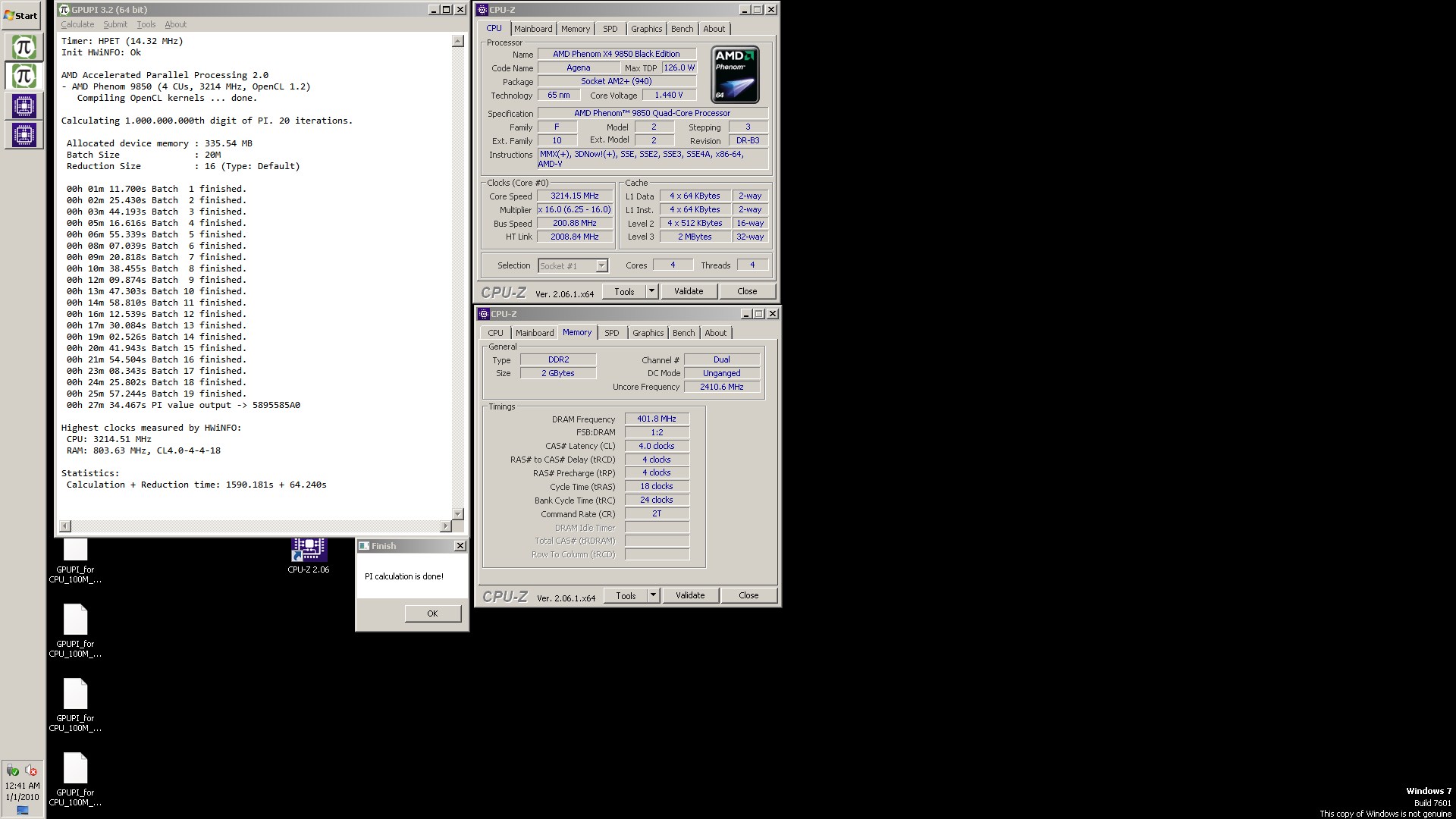Click the HT Link value 2008.84 MHz
The width and height of the screenshot is (1456, 819).
(575, 237)
